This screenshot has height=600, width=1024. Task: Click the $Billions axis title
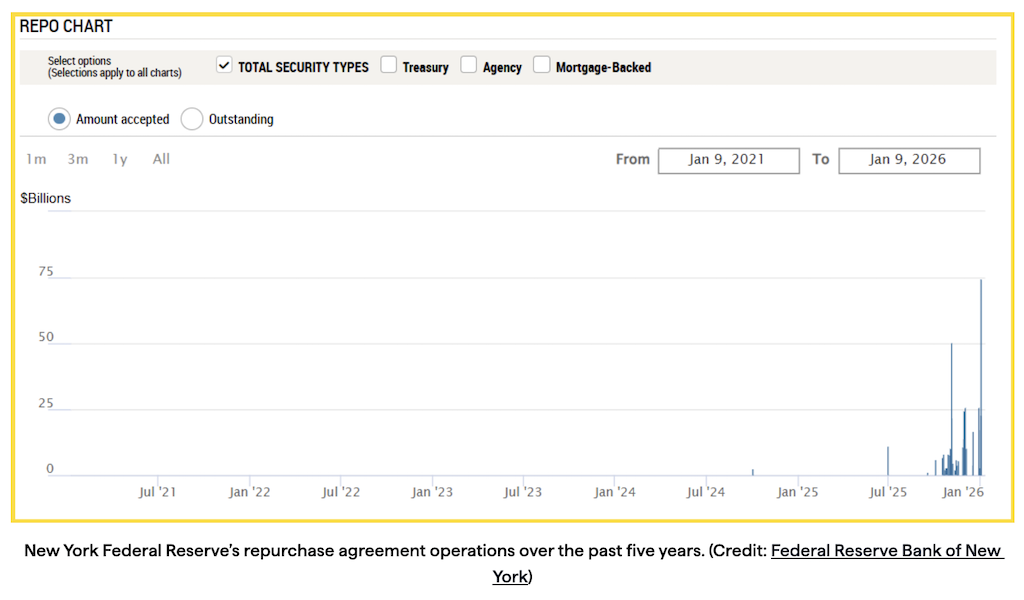(x=46, y=198)
